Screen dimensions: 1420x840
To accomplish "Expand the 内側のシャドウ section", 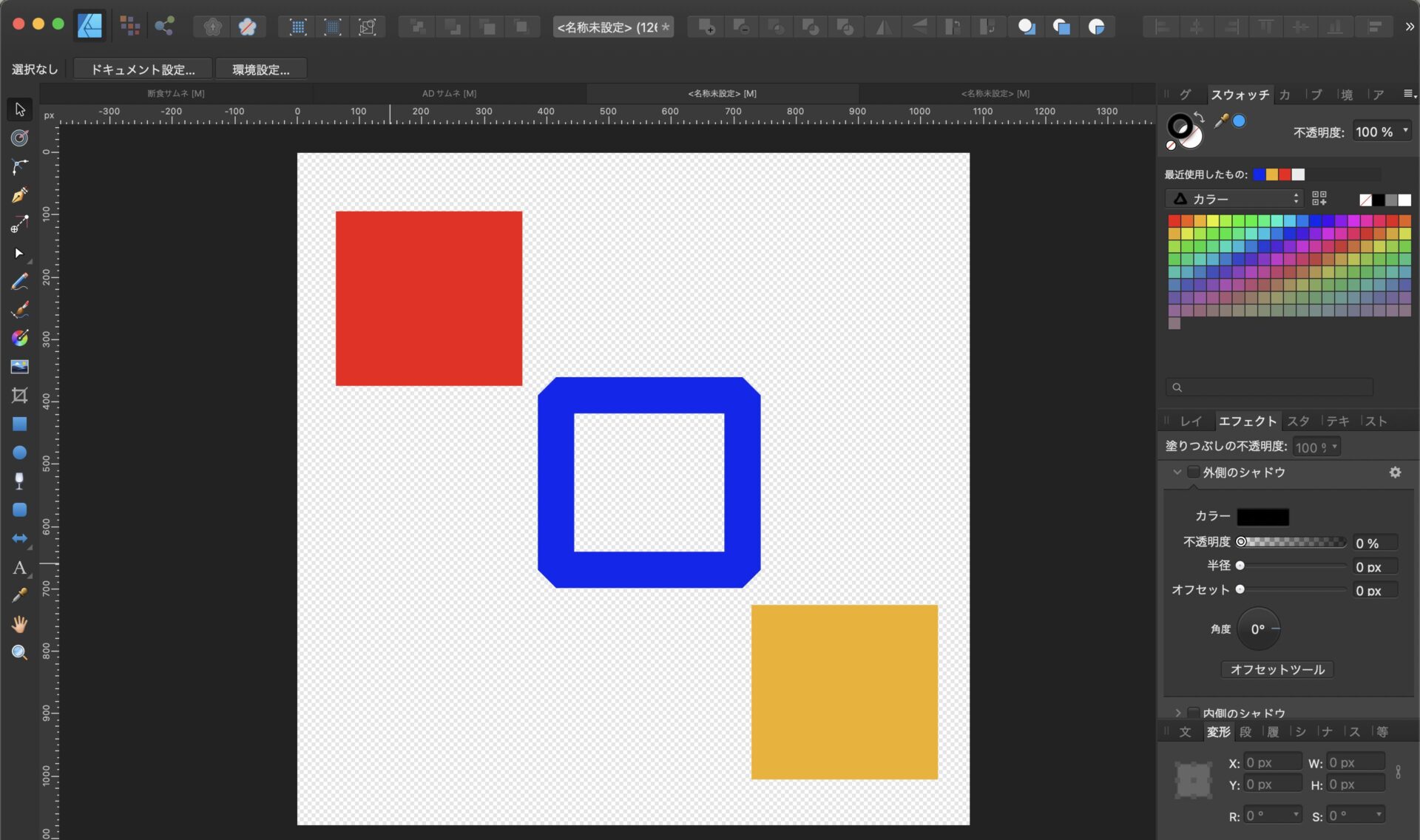I will point(1177,713).
